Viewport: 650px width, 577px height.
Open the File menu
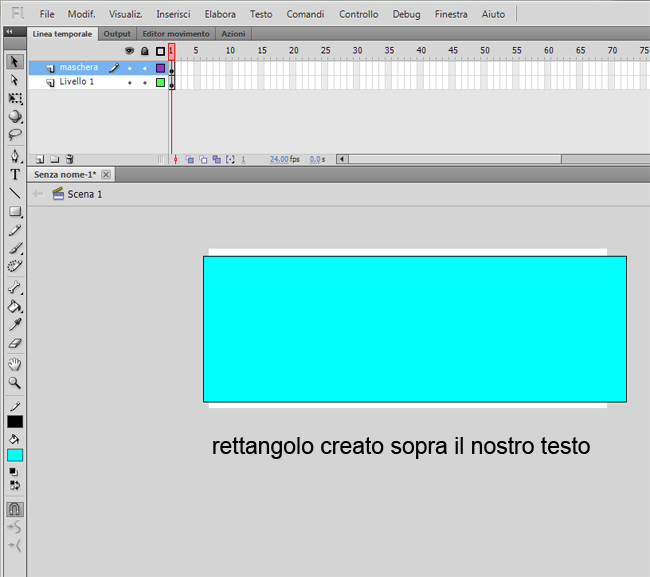pyautogui.click(x=47, y=14)
